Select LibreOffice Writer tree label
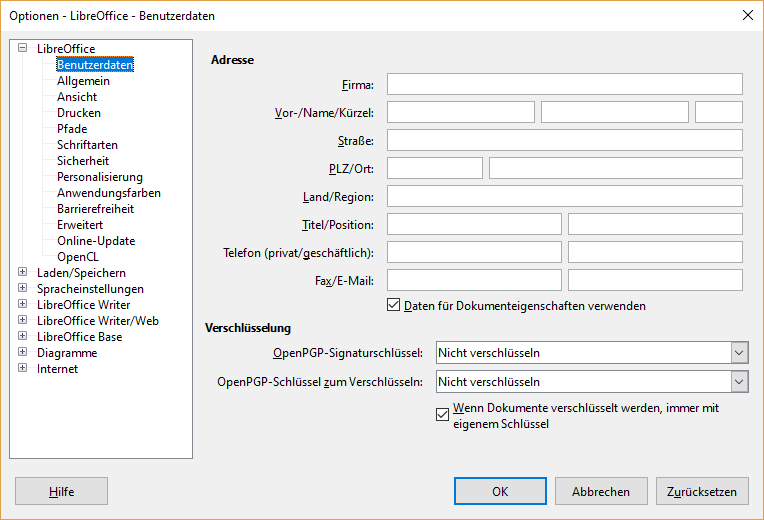Image resolution: width=764 pixels, height=520 pixels. coord(83,305)
